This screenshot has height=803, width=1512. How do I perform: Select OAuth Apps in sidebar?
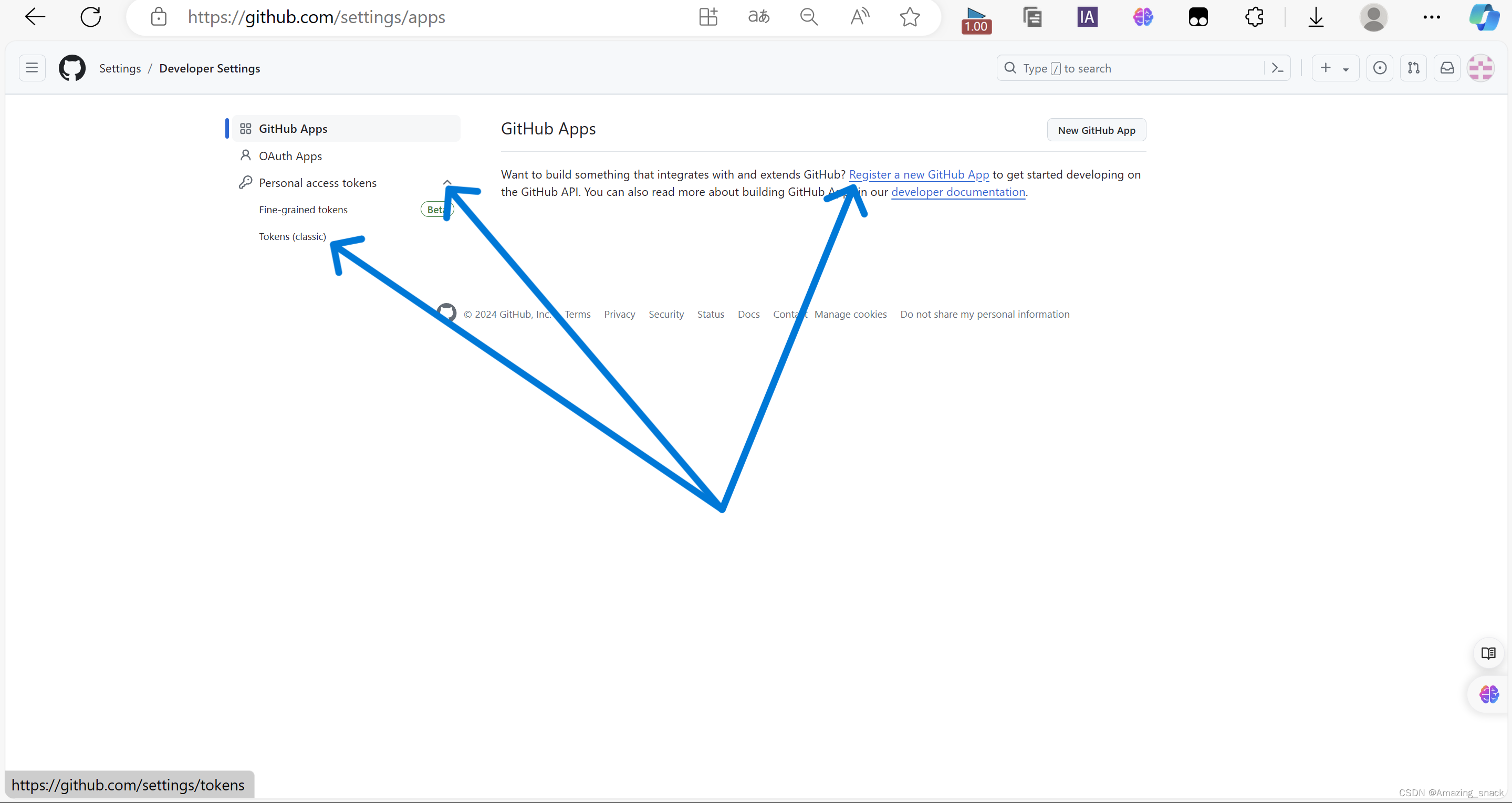[290, 155]
